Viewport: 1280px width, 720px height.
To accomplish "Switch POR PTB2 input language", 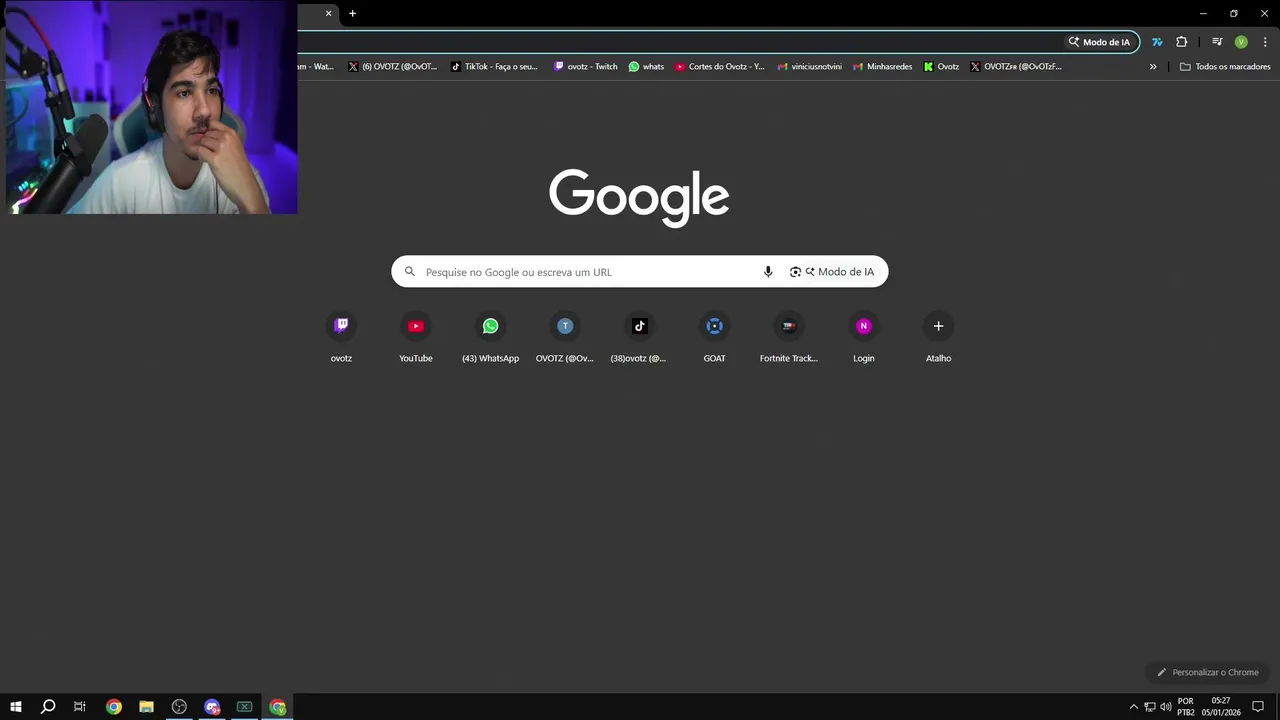I will coord(1186,707).
